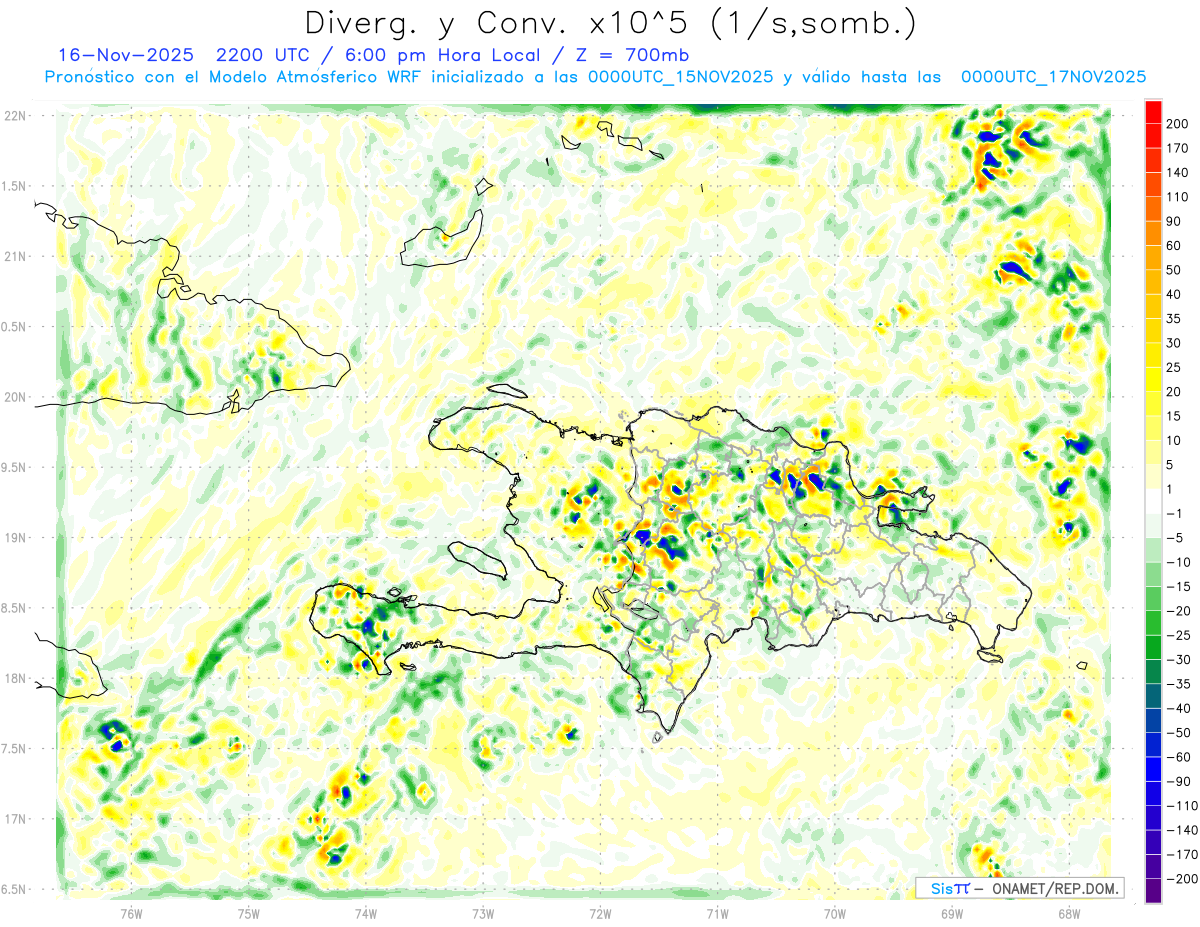
Task: Click the dark purple bottom segment of the color scale
Action: [x=1153, y=890]
